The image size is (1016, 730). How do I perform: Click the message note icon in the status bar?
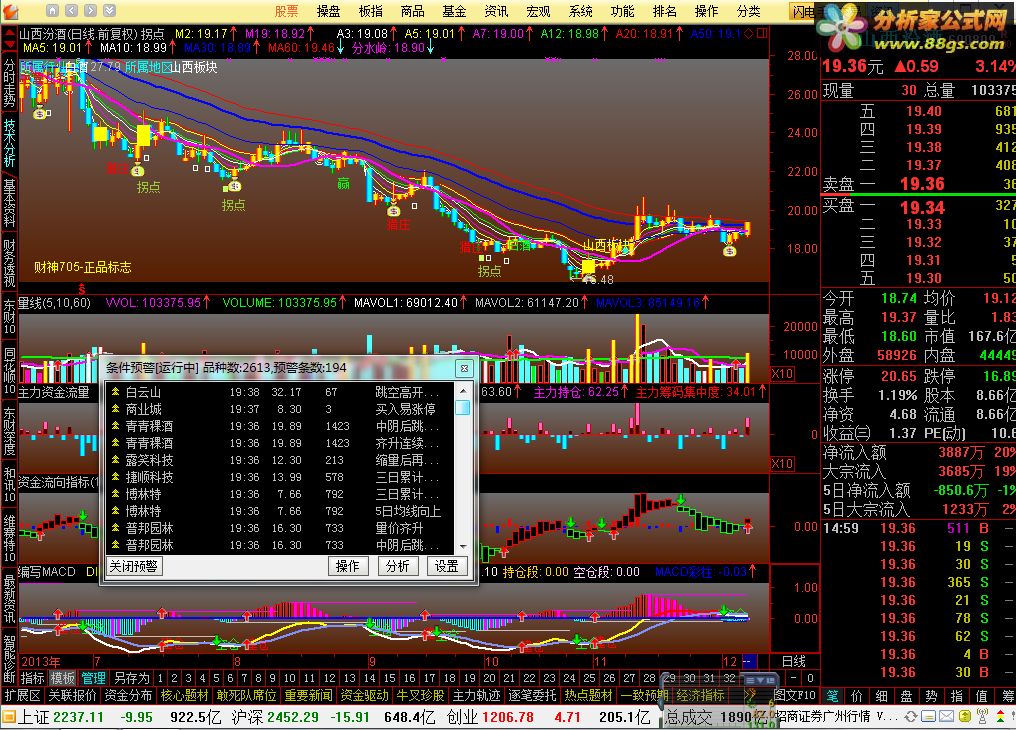(x=928, y=716)
